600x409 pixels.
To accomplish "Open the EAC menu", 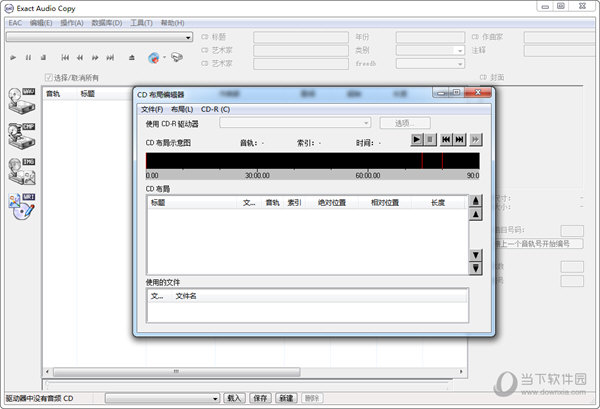I will point(15,23).
